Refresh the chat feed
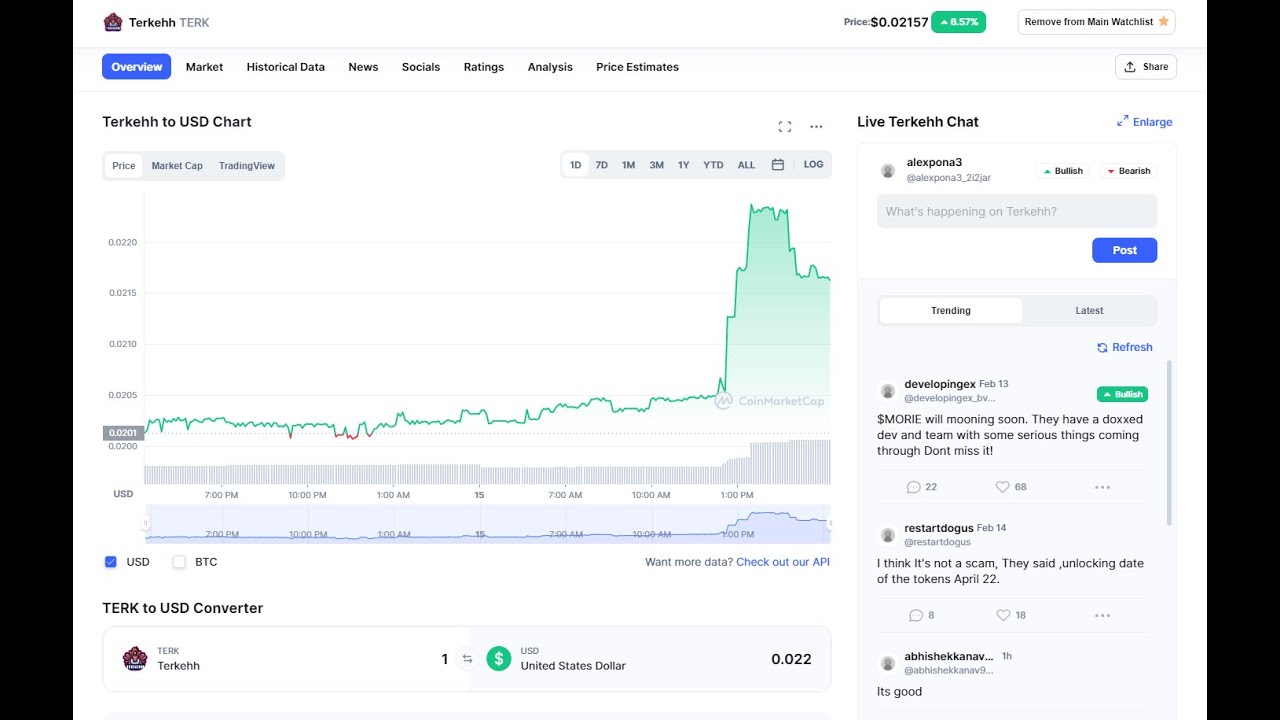 click(x=1124, y=347)
